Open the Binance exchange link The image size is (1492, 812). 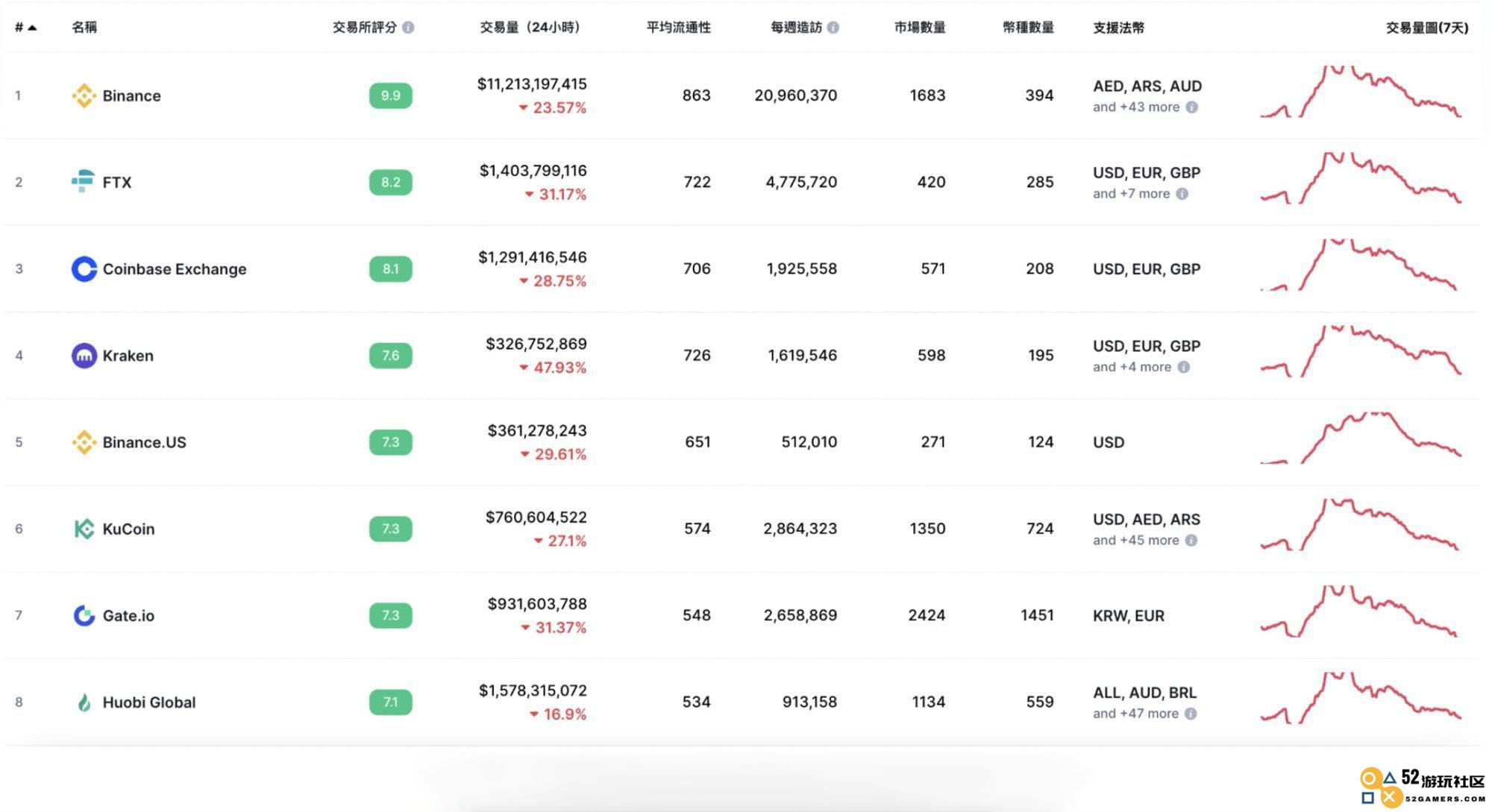tap(131, 95)
